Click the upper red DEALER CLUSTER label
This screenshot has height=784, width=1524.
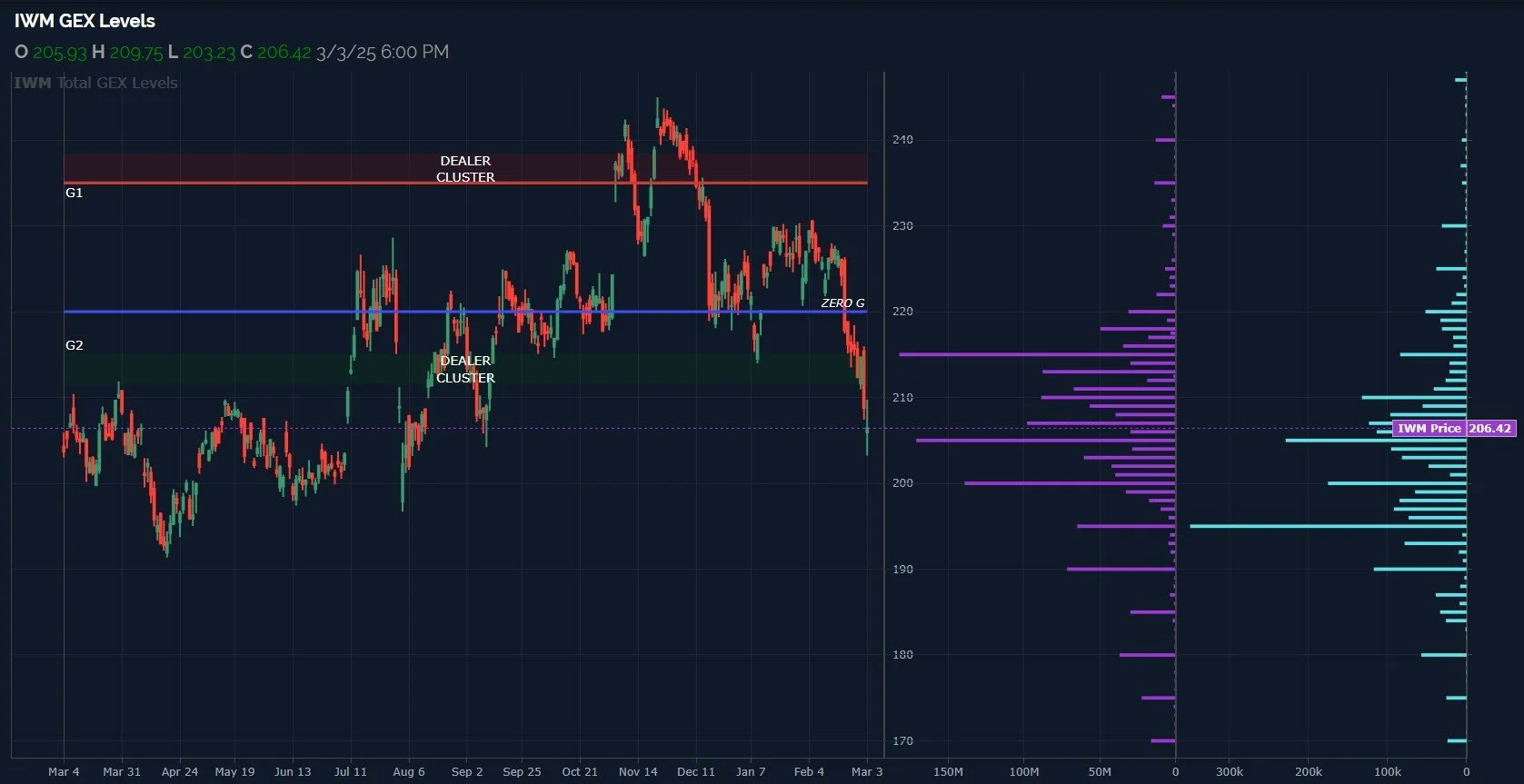[x=465, y=169]
